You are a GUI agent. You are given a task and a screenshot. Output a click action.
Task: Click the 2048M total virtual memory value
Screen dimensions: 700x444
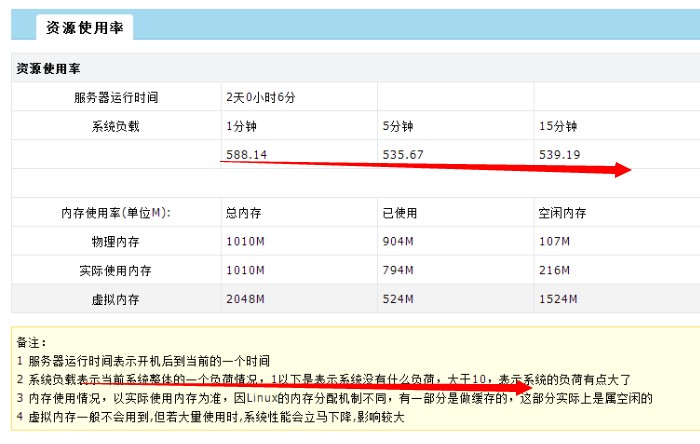(x=245, y=299)
